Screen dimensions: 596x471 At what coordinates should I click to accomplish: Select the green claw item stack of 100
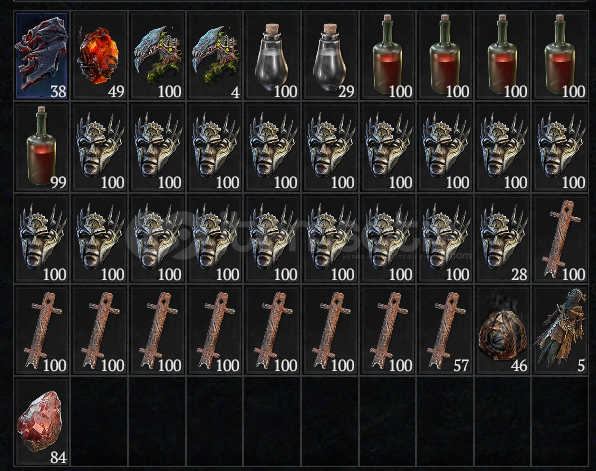pos(157,56)
